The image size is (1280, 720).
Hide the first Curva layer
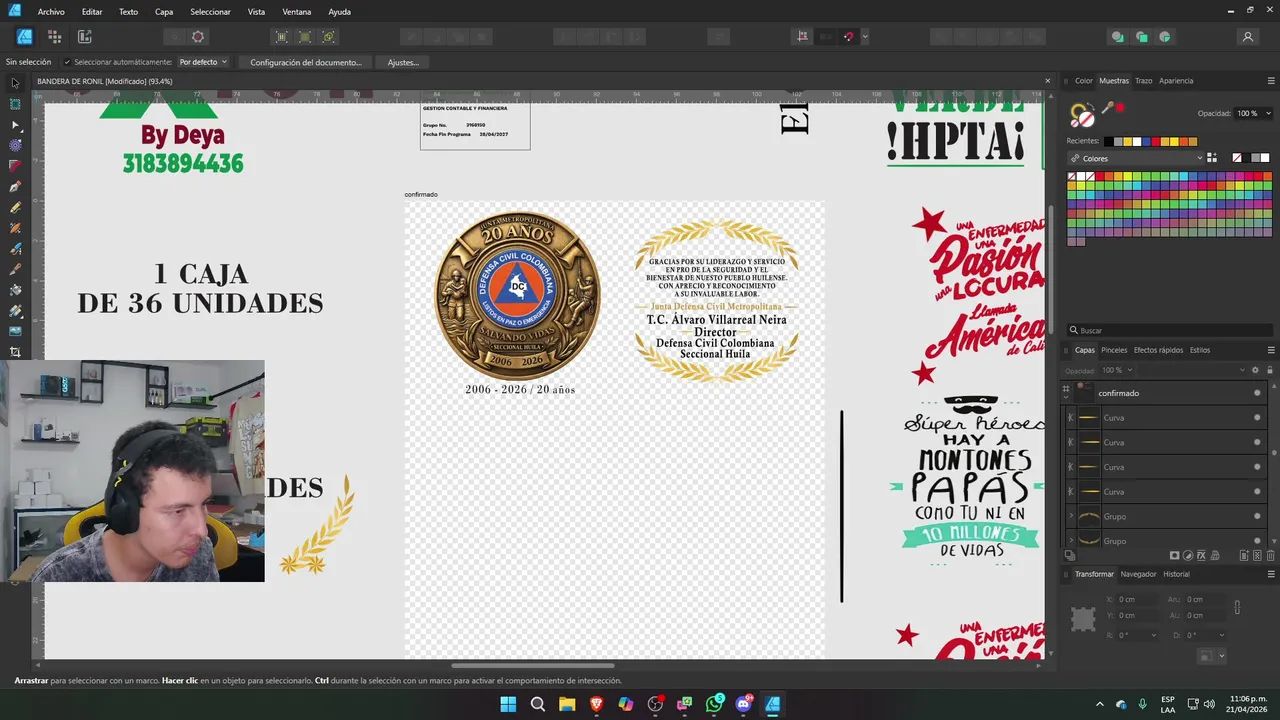[1257, 418]
